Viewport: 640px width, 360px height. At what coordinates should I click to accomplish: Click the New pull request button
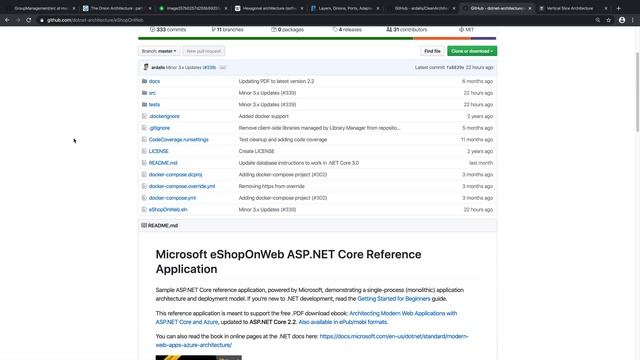point(203,51)
